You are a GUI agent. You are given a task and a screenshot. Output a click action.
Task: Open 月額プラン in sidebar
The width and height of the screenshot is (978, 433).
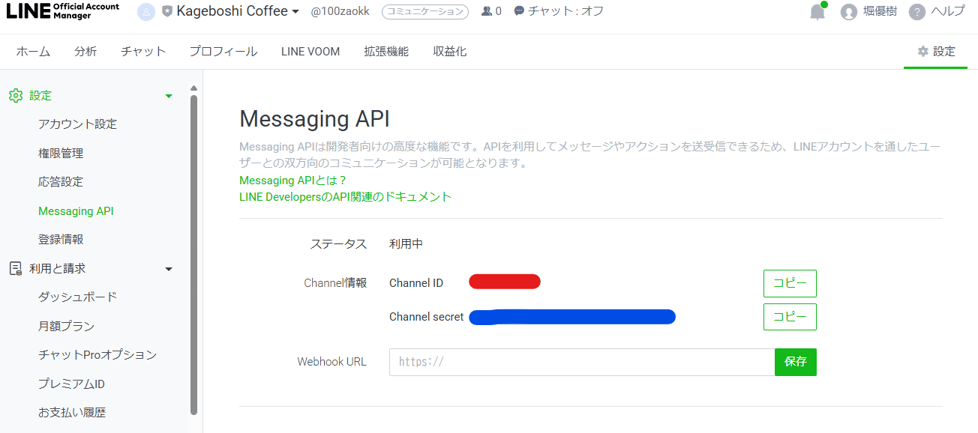tap(66, 326)
